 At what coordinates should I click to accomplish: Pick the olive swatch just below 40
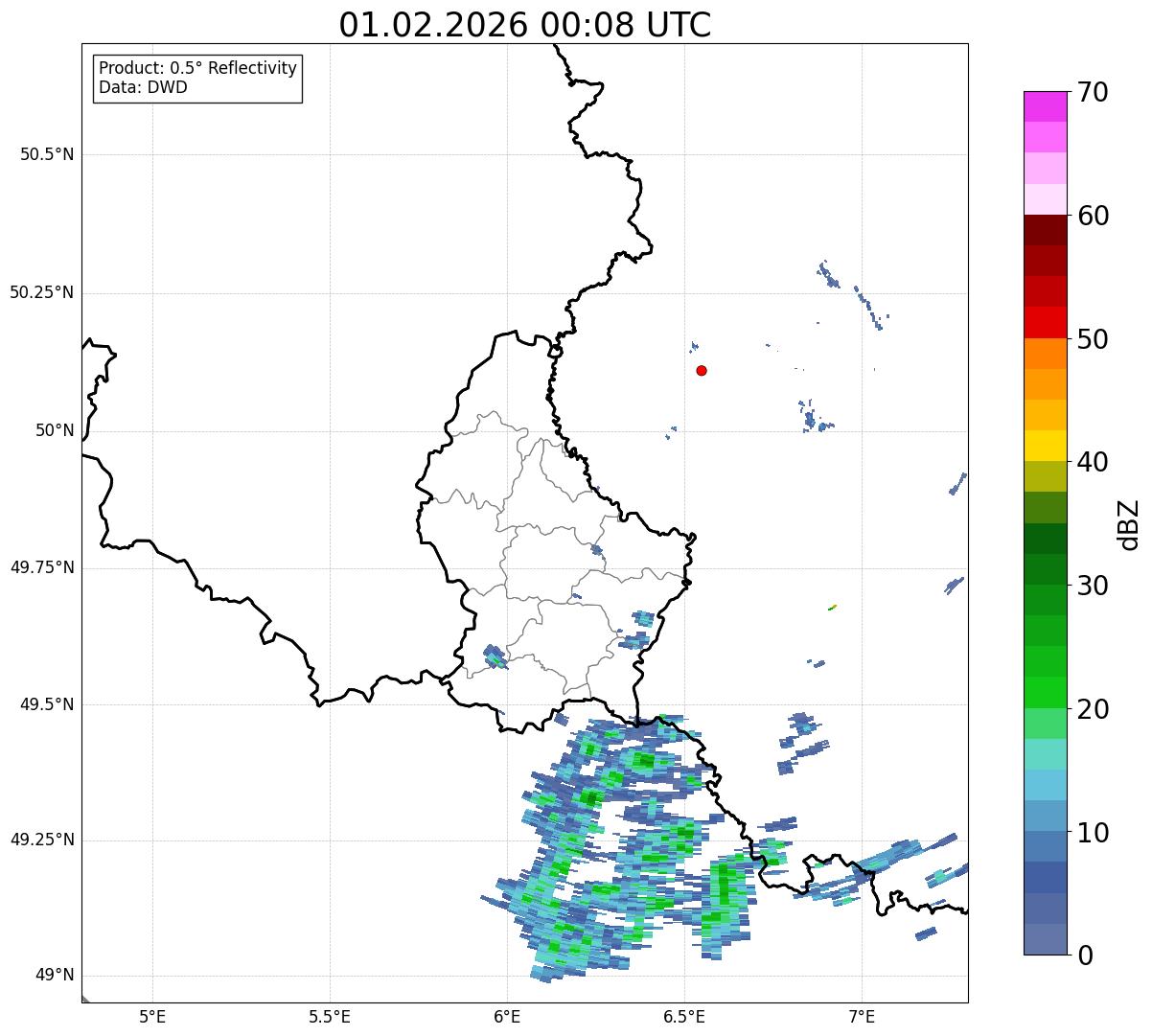(x=1046, y=477)
